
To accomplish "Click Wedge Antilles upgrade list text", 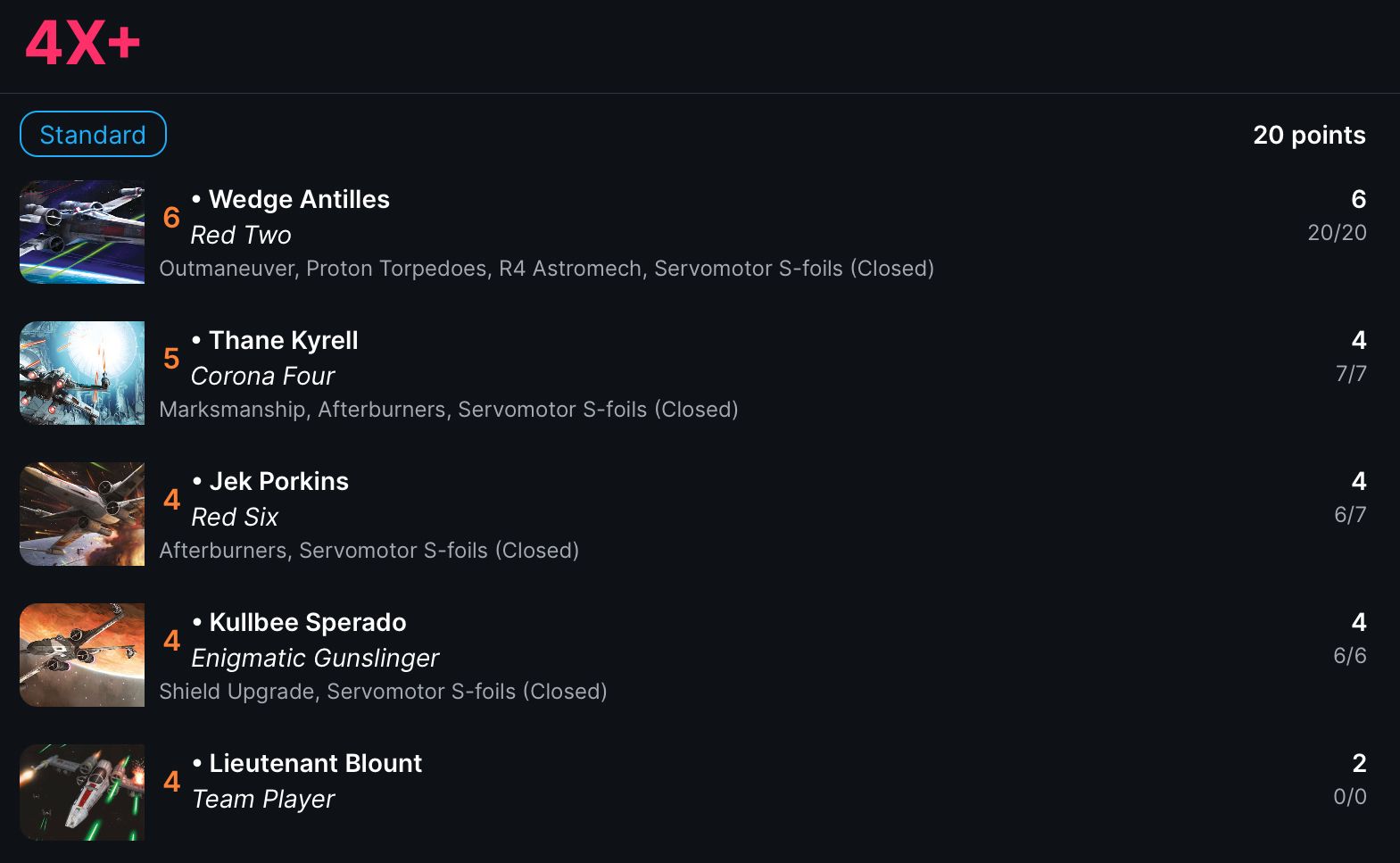I will pos(546,269).
